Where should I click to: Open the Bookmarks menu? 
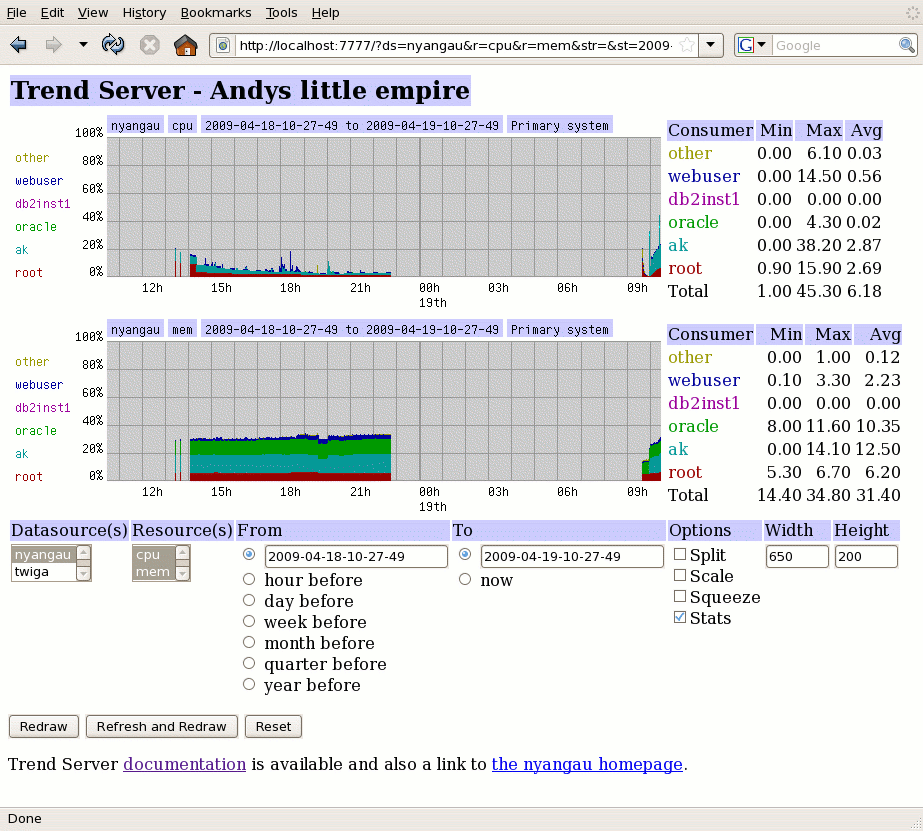pyautogui.click(x=216, y=13)
